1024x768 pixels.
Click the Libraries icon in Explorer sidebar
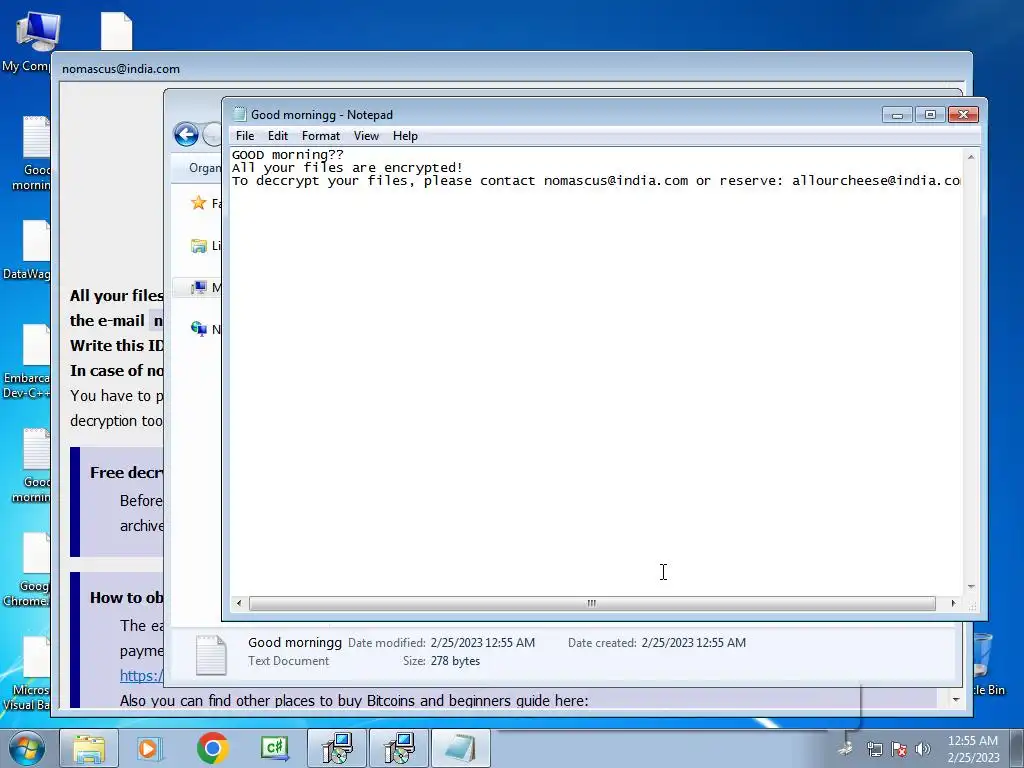click(x=199, y=246)
